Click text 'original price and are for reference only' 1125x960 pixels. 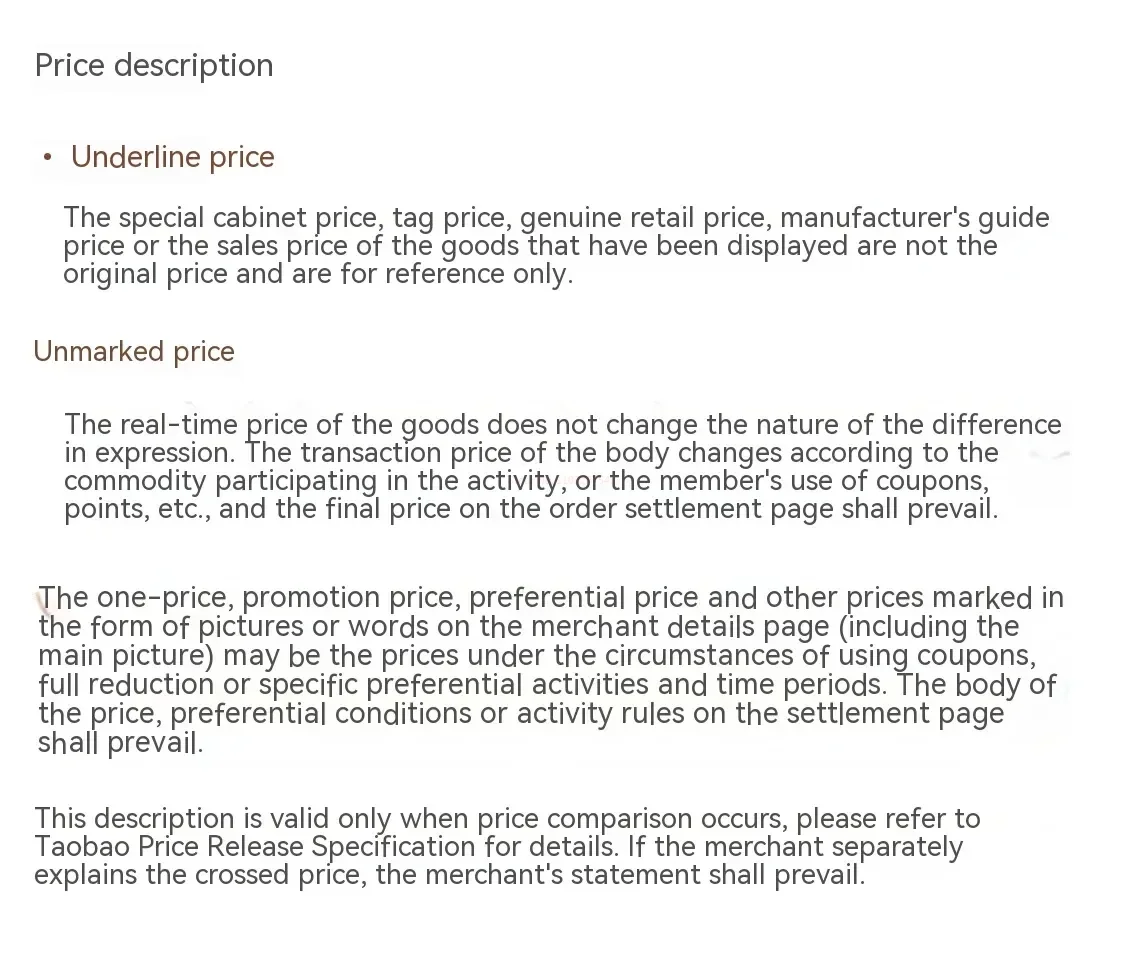[x=316, y=273]
